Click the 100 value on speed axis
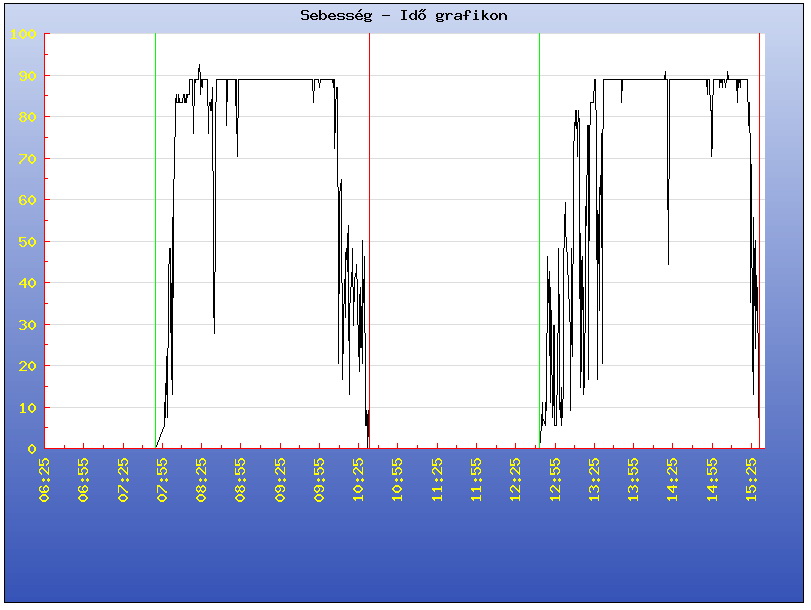This screenshot has height=610, width=811. tap(24, 35)
